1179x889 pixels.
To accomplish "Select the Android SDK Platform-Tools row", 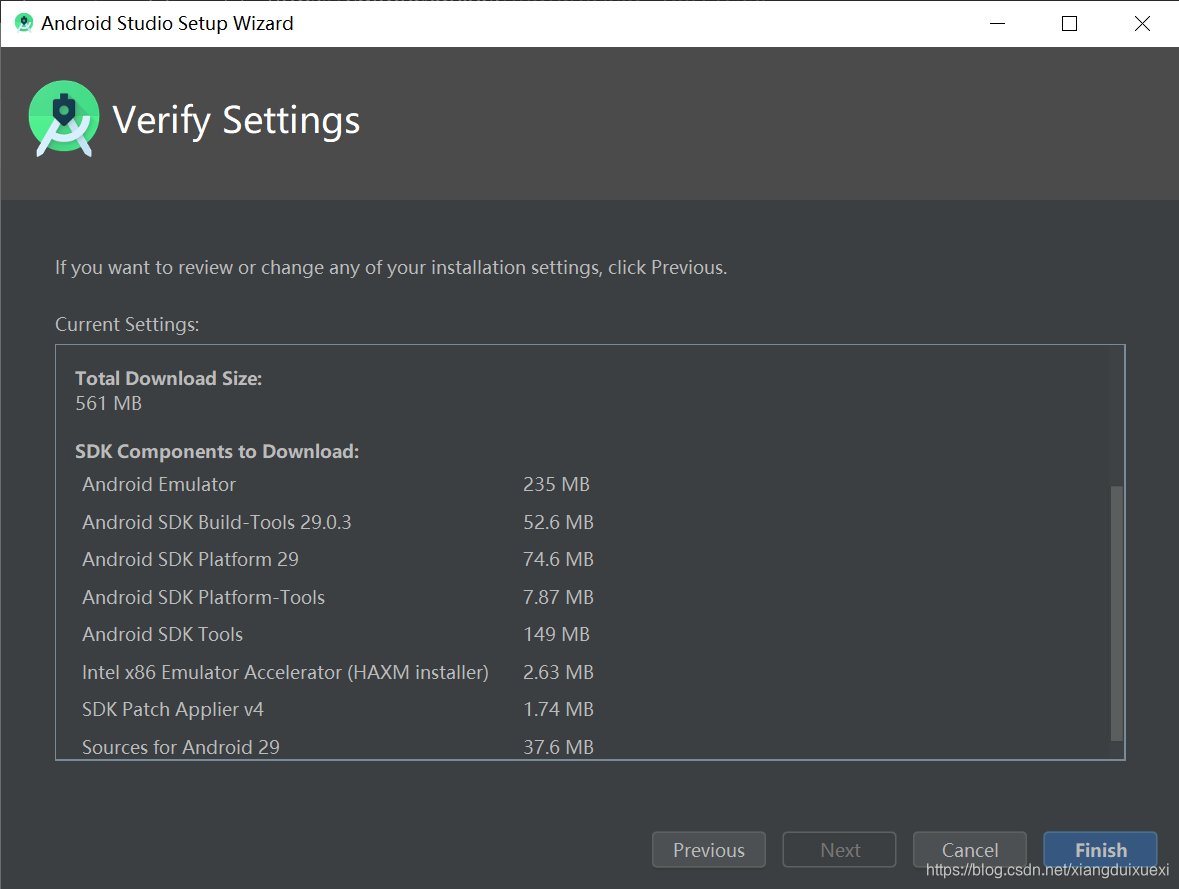I will [337, 597].
